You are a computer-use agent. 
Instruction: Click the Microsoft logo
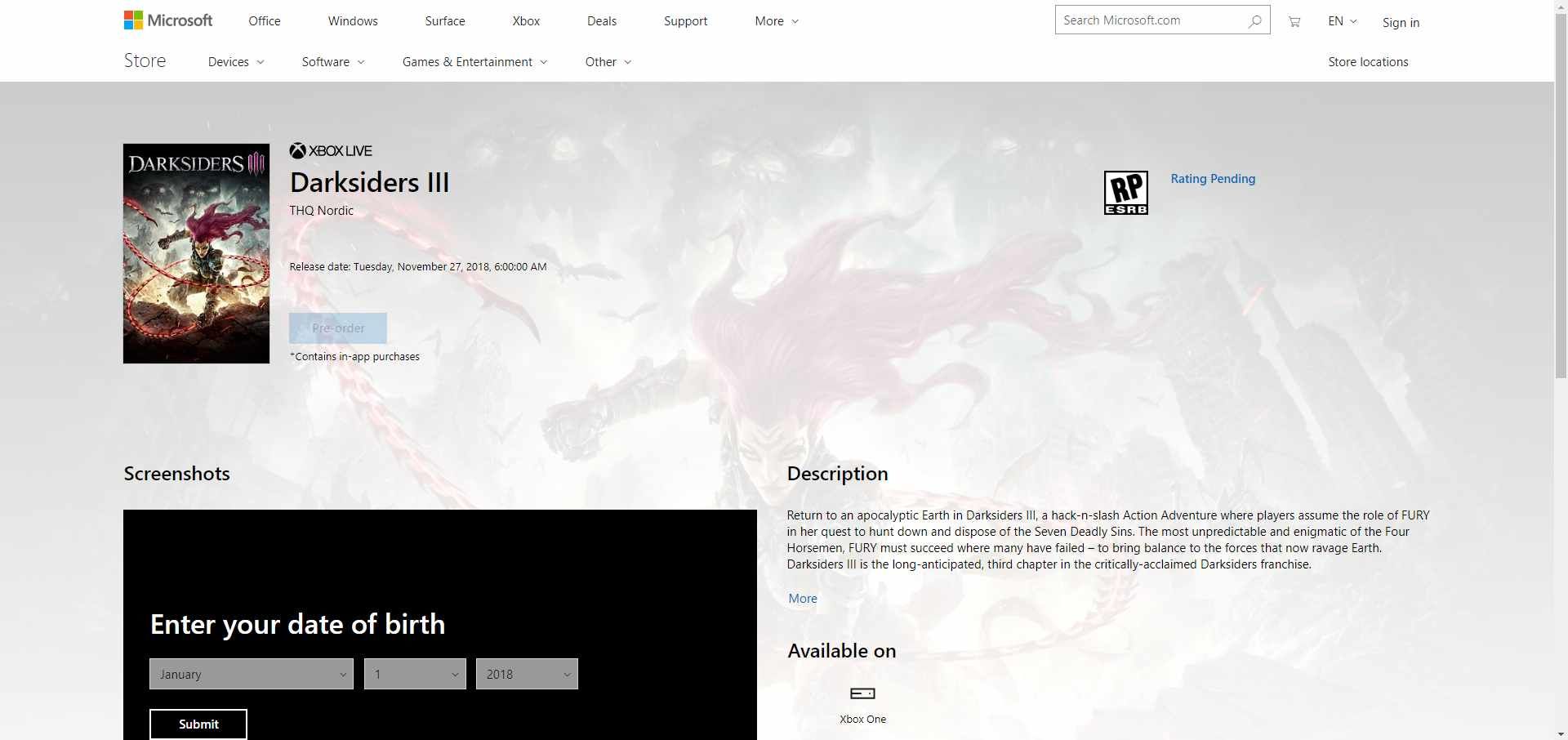tap(168, 20)
